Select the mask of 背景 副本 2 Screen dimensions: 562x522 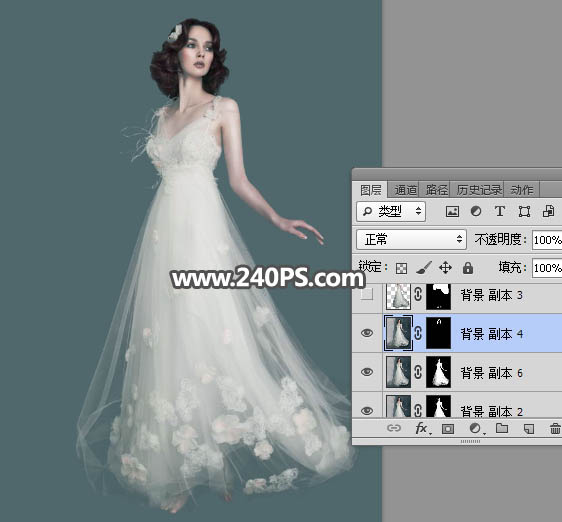tap(438, 406)
